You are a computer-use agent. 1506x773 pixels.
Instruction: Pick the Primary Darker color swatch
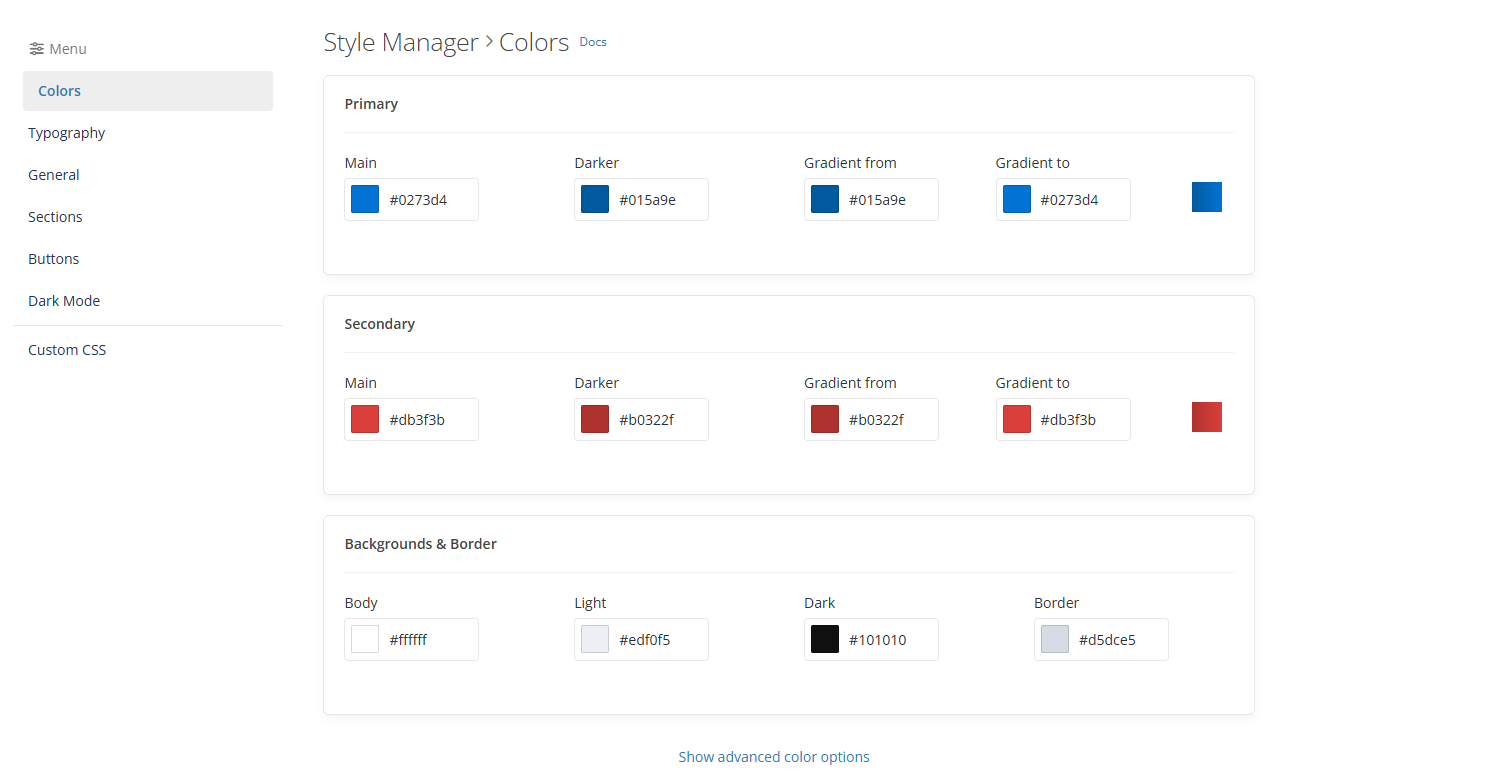click(595, 199)
